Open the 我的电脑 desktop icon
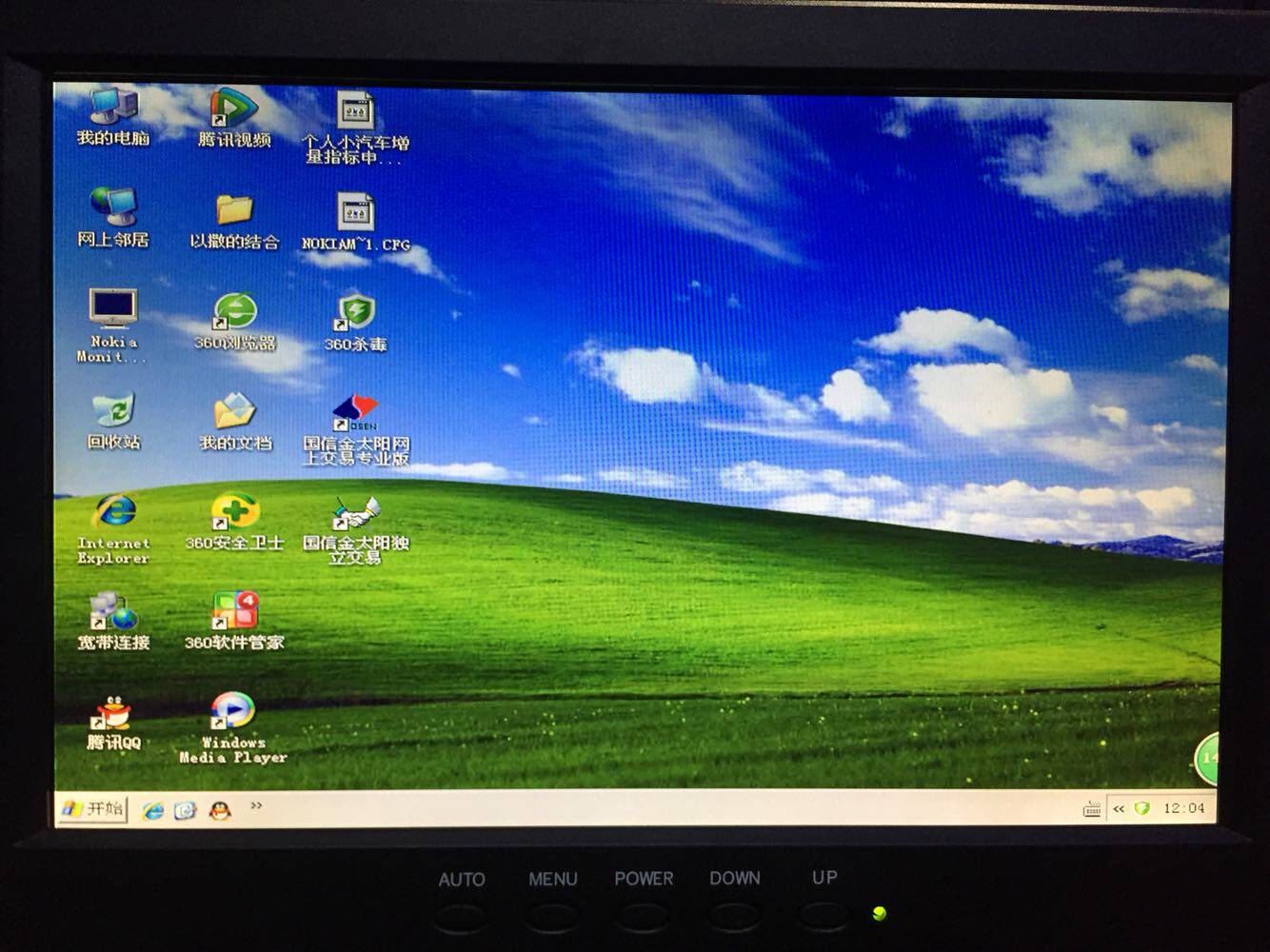Image resolution: width=1270 pixels, height=952 pixels. [x=113, y=116]
